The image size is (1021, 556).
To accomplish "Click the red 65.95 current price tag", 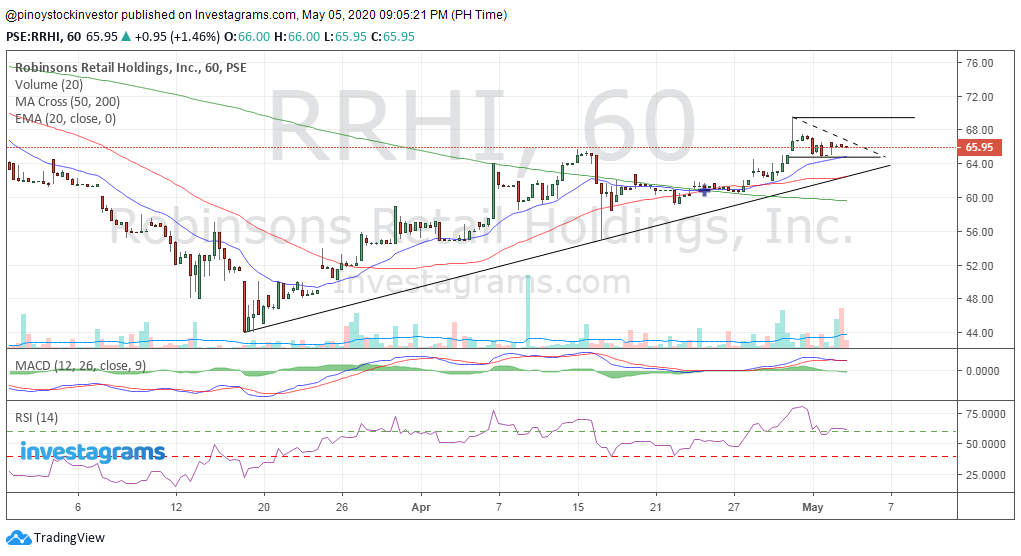I will click(x=977, y=147).
